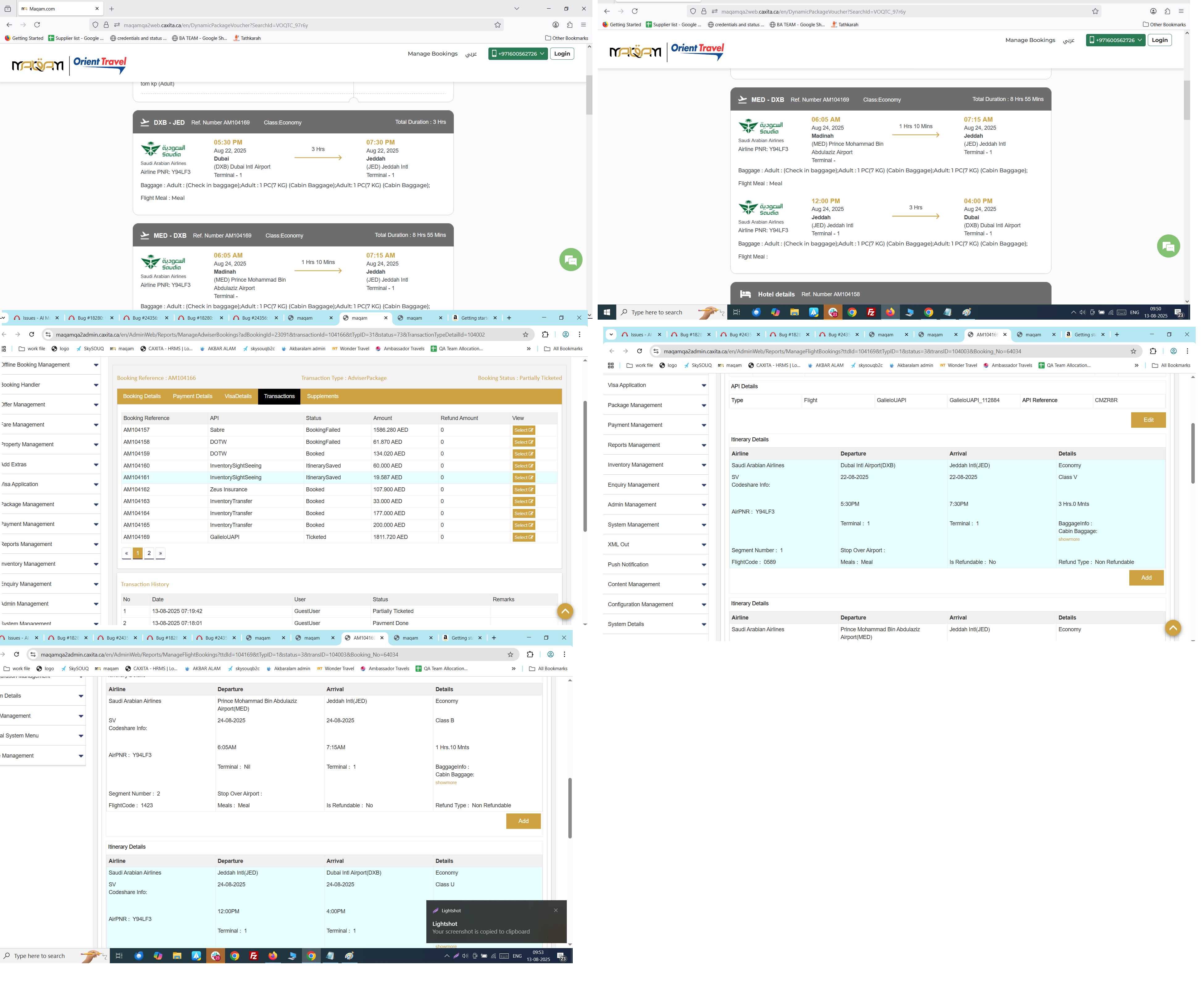Open the Supplements tab
1204x1008 pixels.
click(322, 396)
